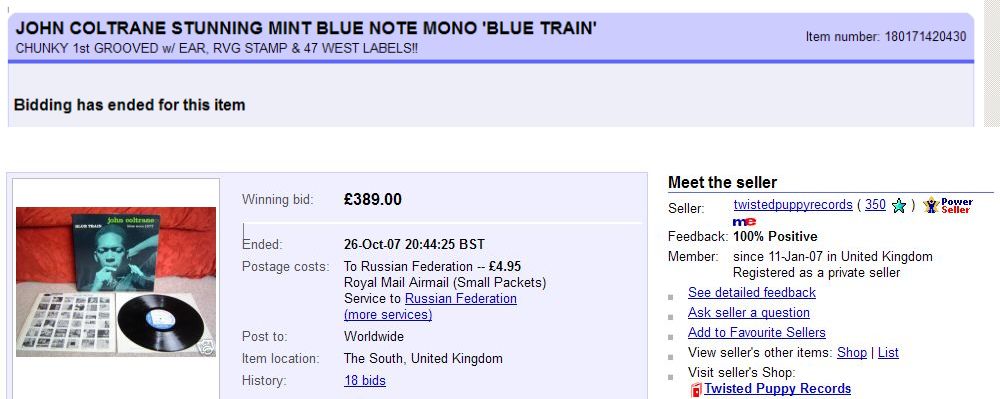This screenshot has height=399, width=1000.
Task: Click the winning bid £389.00 amount
Action: coord(372,200)
